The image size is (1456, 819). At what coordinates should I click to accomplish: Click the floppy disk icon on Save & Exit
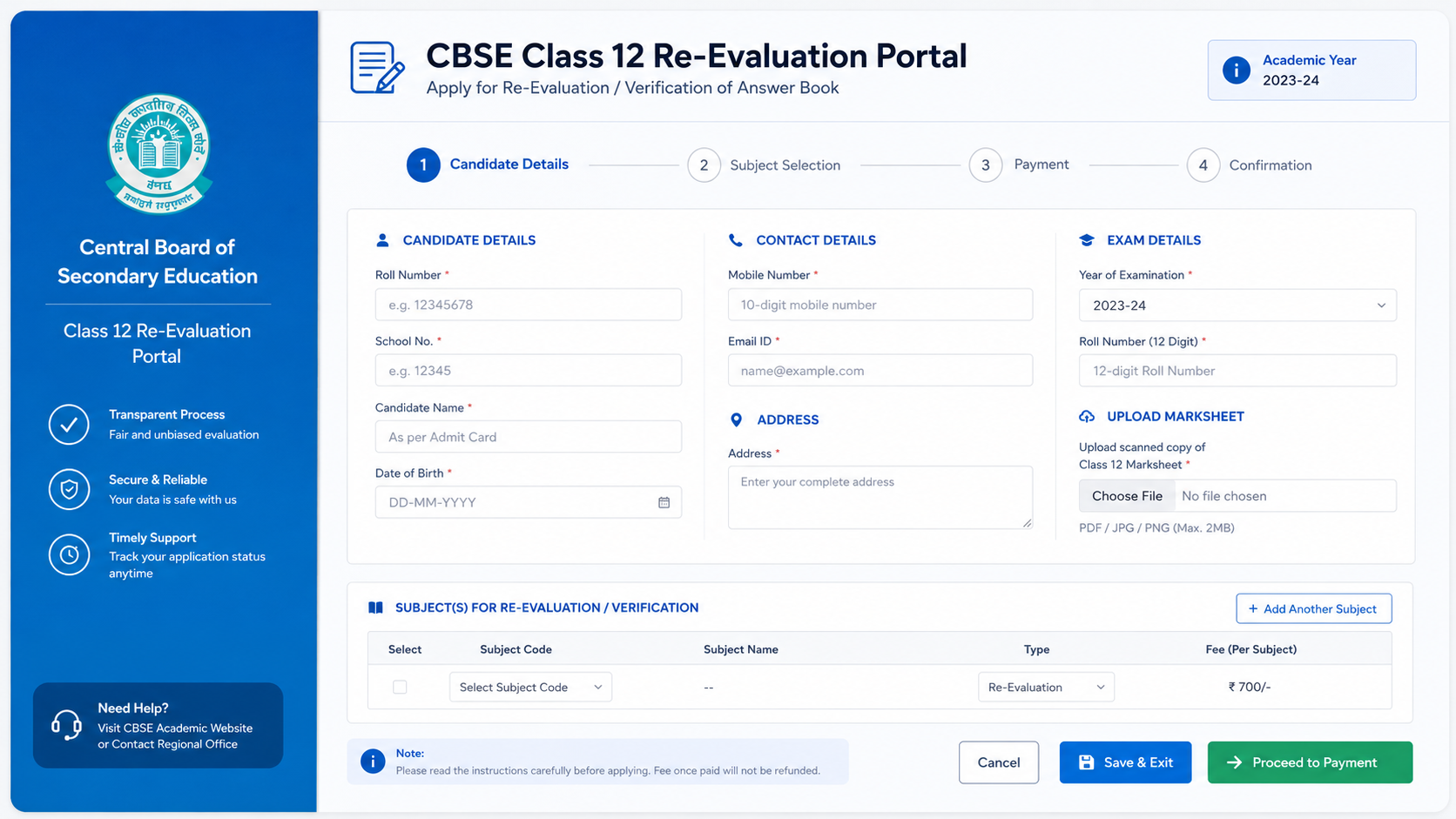pos(1086,762)
